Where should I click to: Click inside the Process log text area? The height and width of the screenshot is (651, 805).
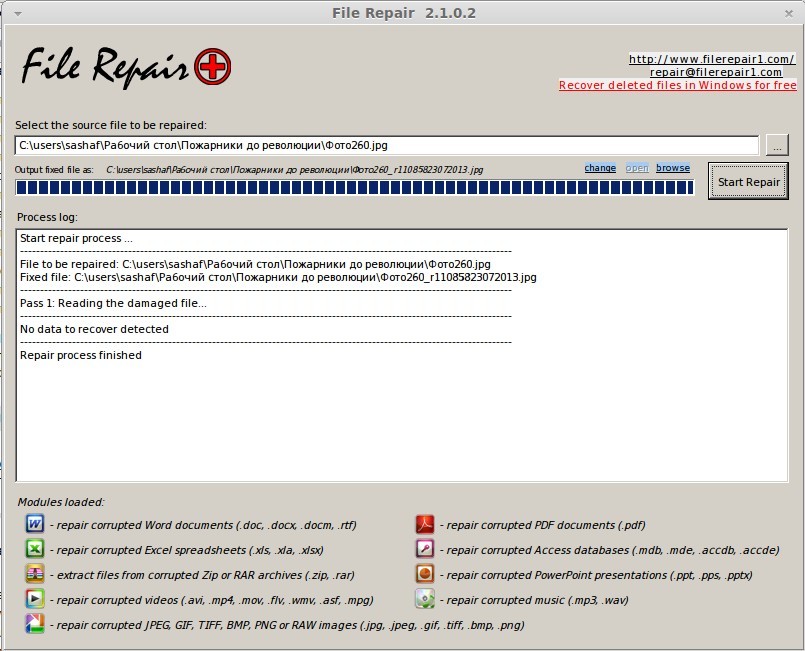[x=402, y=355]
